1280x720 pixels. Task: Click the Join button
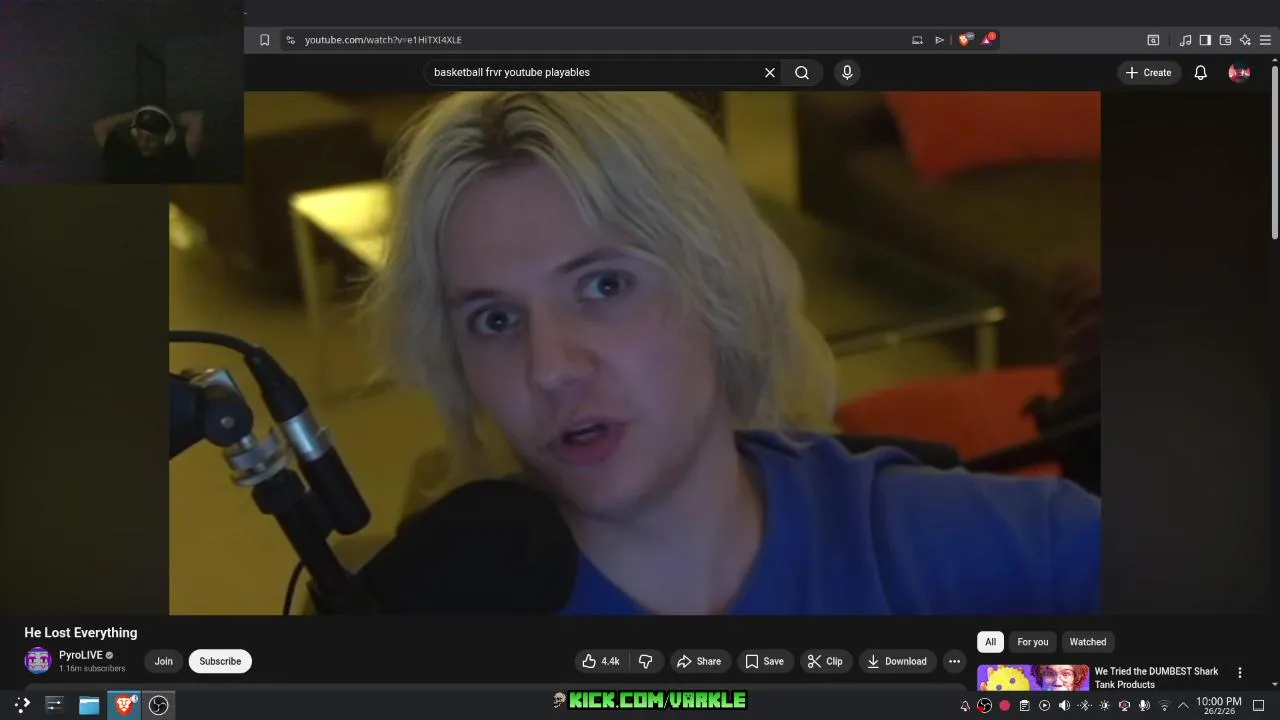click(x=164, y=661)
